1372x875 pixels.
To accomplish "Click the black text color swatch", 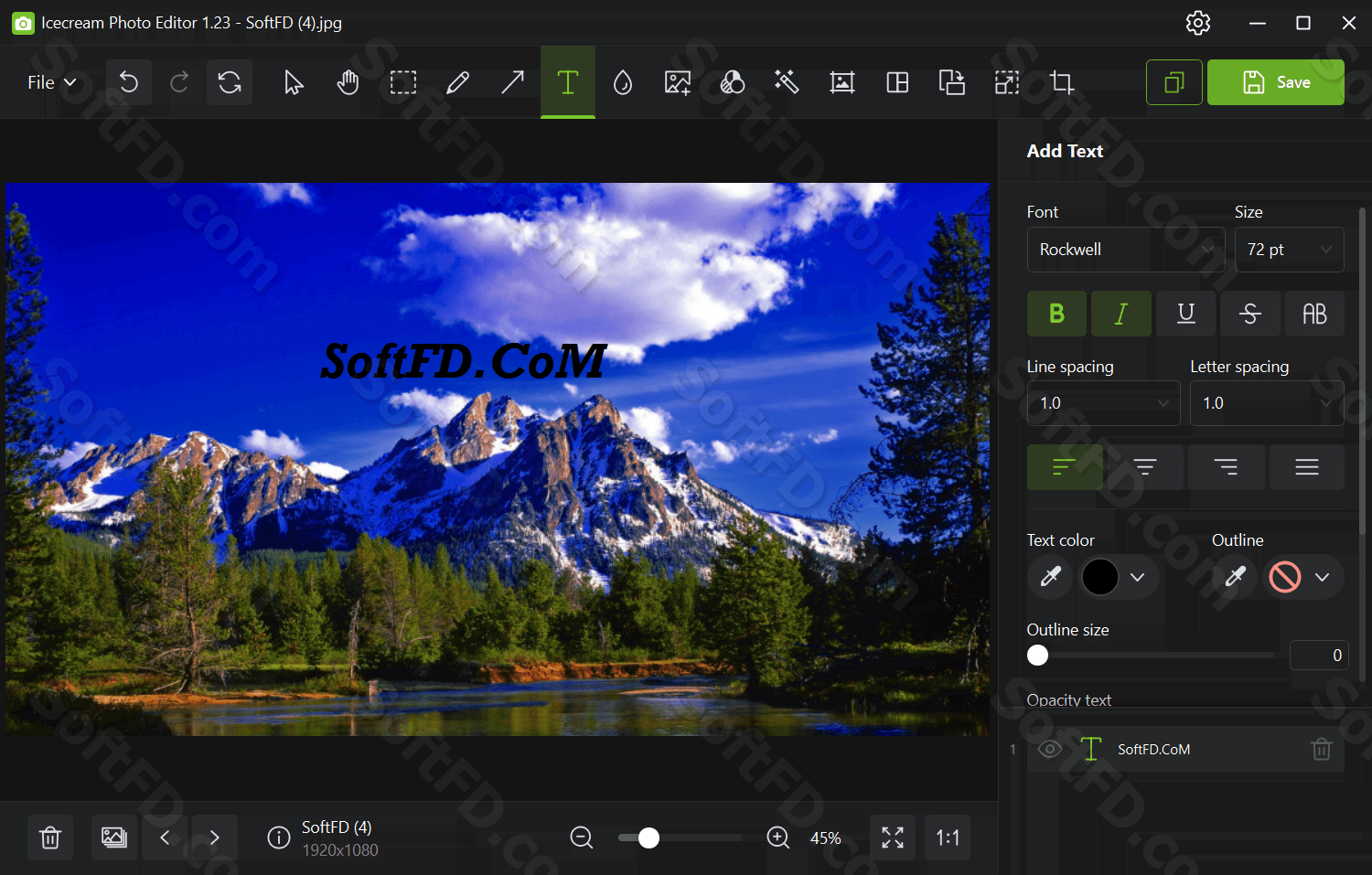I will point(1100,577).
